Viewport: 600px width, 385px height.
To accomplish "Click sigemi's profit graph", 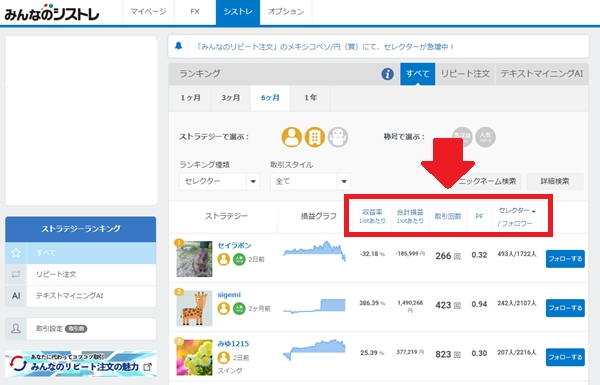I will [314, 306].
